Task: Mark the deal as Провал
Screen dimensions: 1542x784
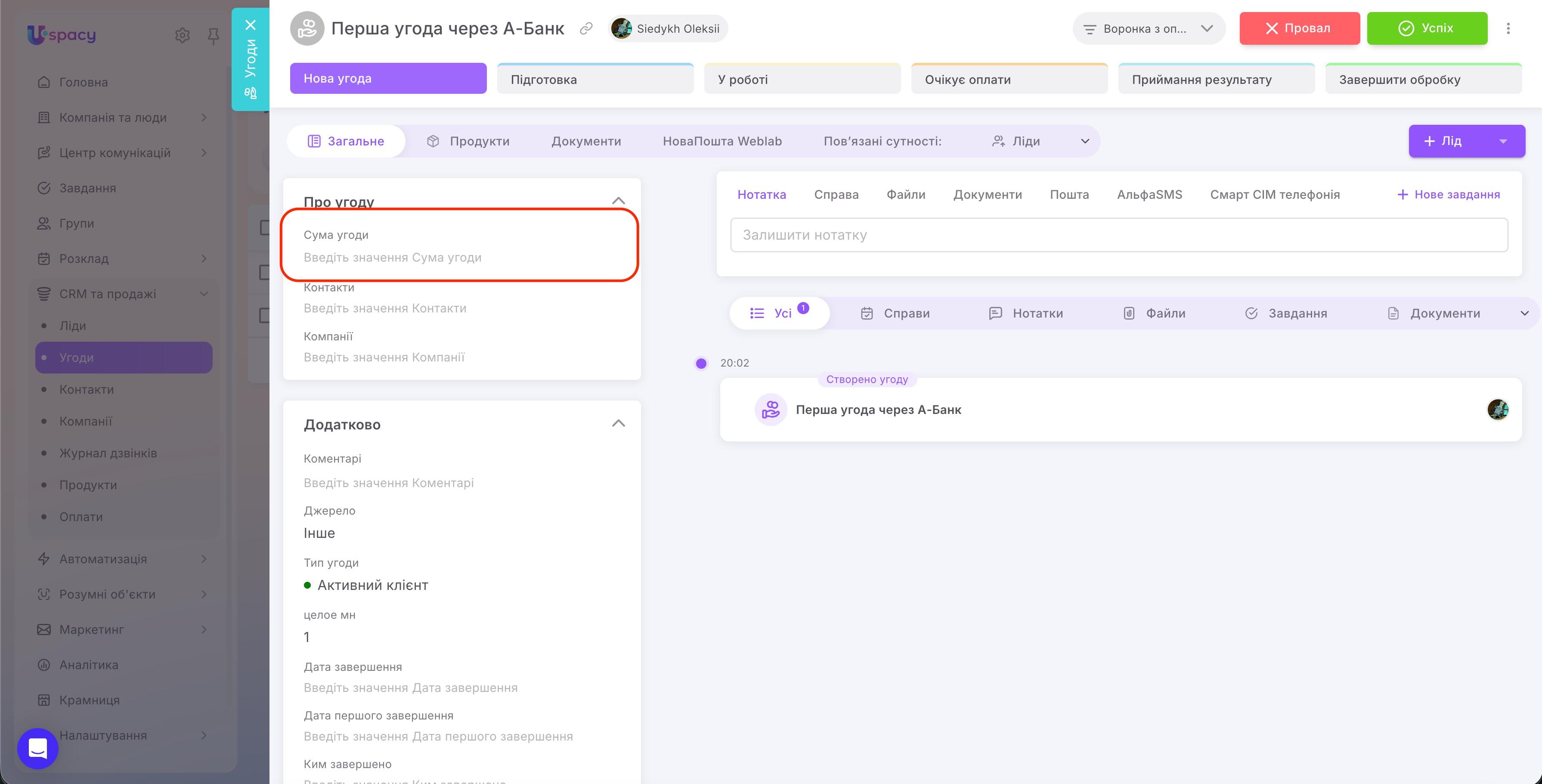Action: 1299,28
